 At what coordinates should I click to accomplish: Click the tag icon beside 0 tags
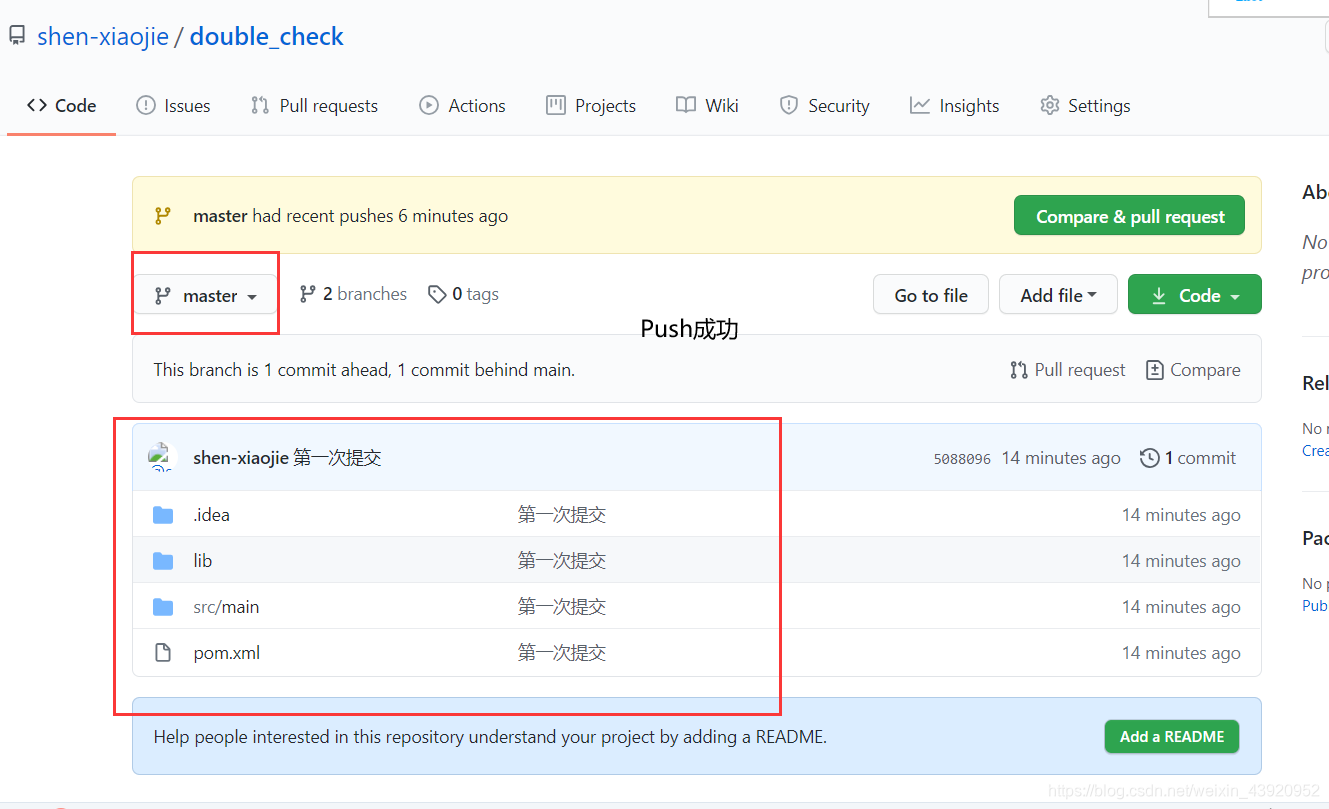click(x=437, y=294)
